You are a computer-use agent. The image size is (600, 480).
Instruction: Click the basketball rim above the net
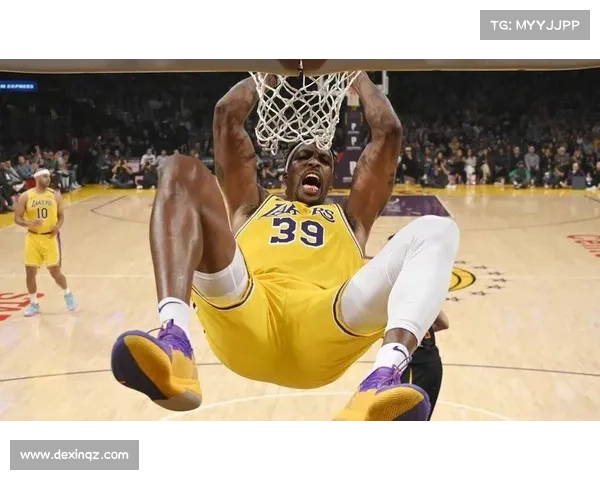303,65
